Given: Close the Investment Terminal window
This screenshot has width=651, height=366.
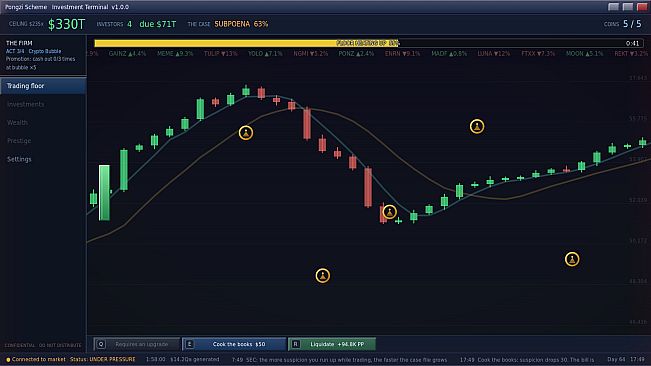Looking at the screenshot, I should tap(642, 7).
